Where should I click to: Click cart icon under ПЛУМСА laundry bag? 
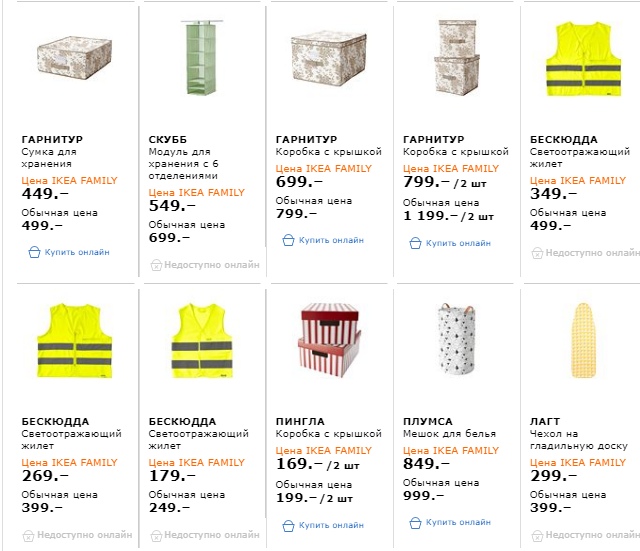click(416, 522)
